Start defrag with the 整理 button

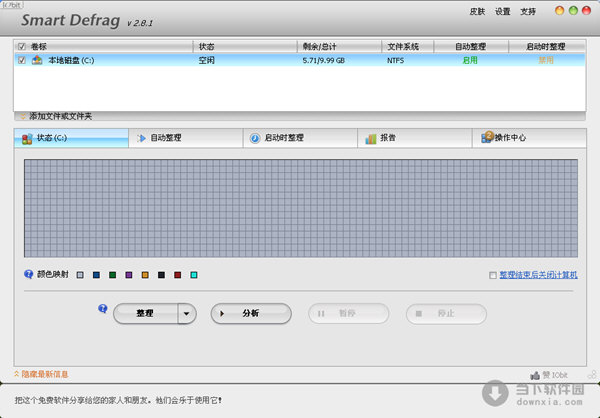click(x=146, y=314)
